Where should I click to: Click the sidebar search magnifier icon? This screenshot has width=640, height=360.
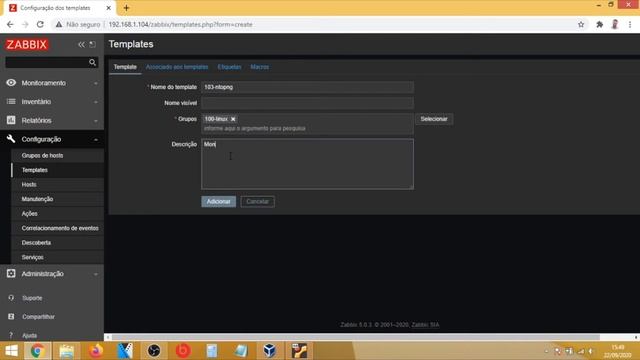(x=93, y=62)
